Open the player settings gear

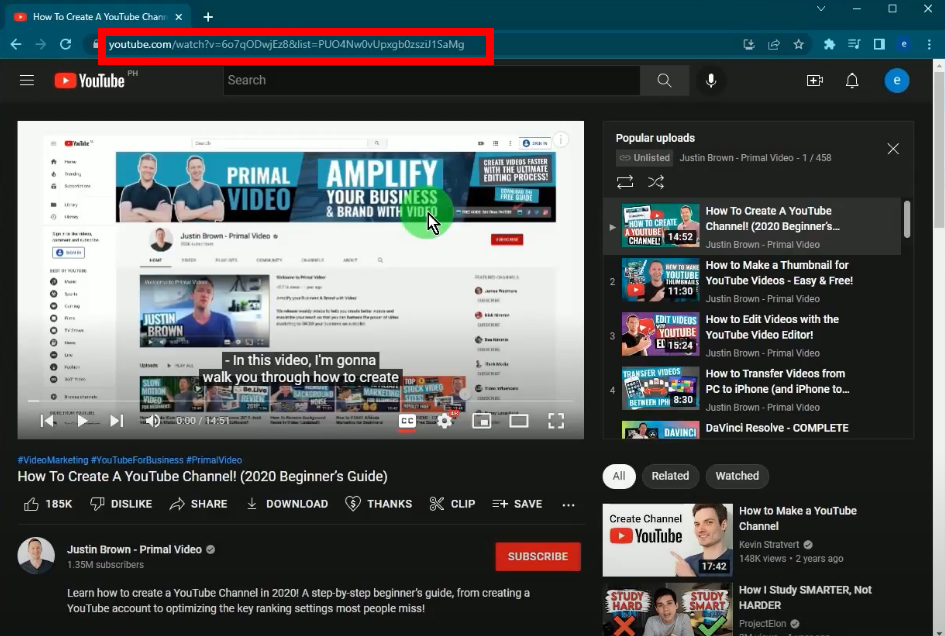coord(443,421)
